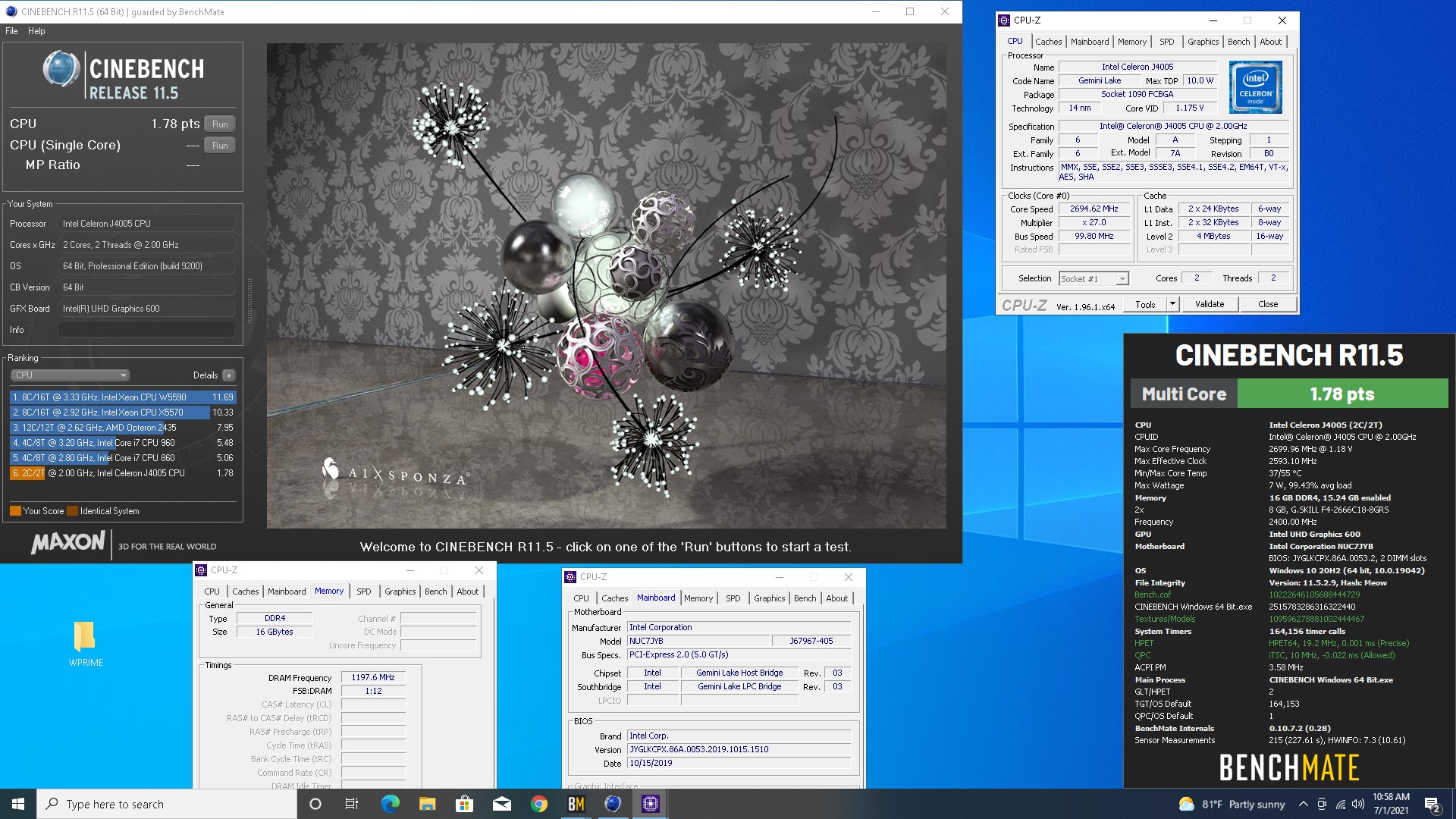Viewport: 1456px width, 819px height.
Task: Run the CPU Single Core test
Action: click(220, 145)
